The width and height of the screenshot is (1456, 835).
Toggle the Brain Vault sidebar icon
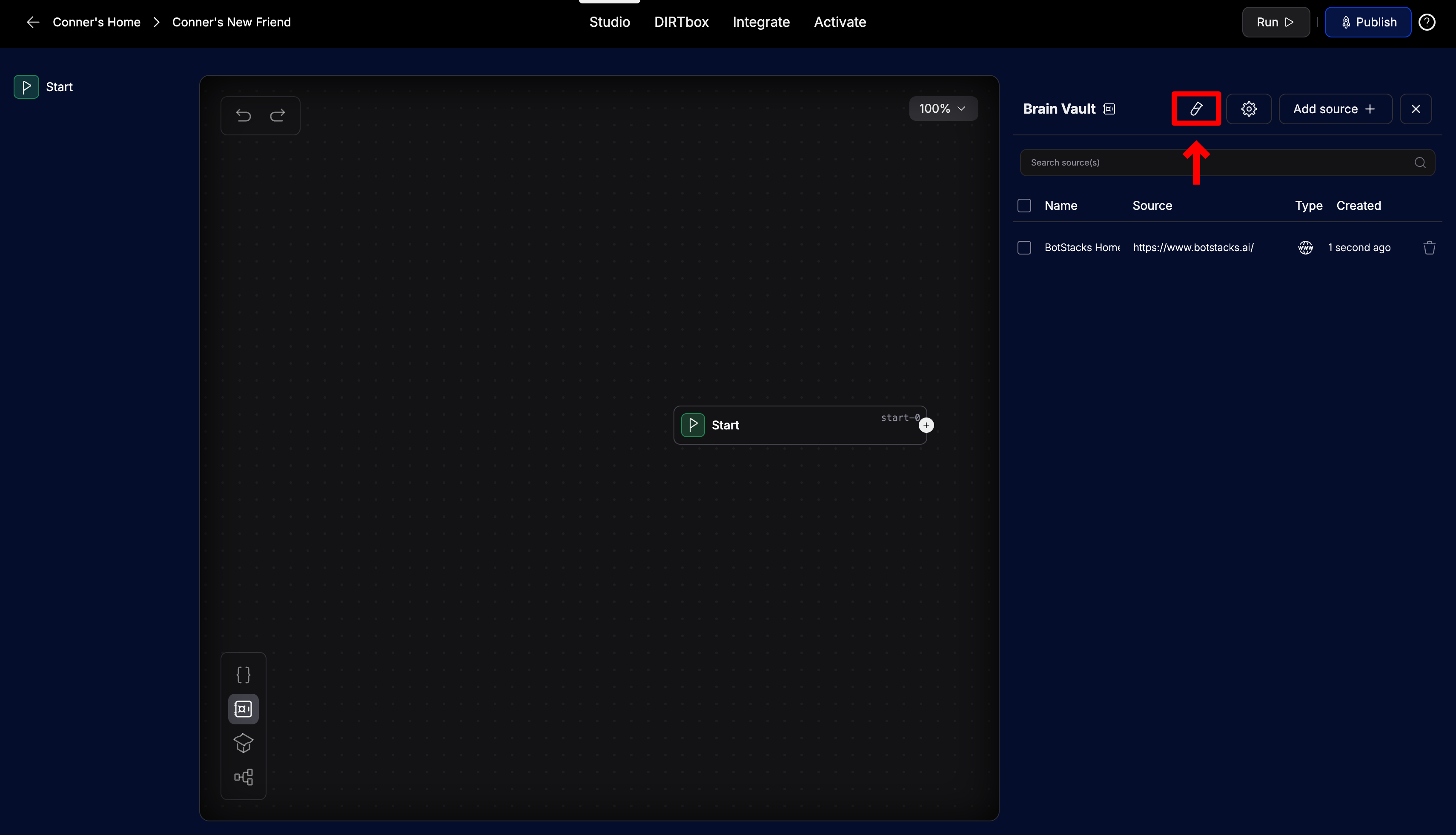[x=243, y=709]
